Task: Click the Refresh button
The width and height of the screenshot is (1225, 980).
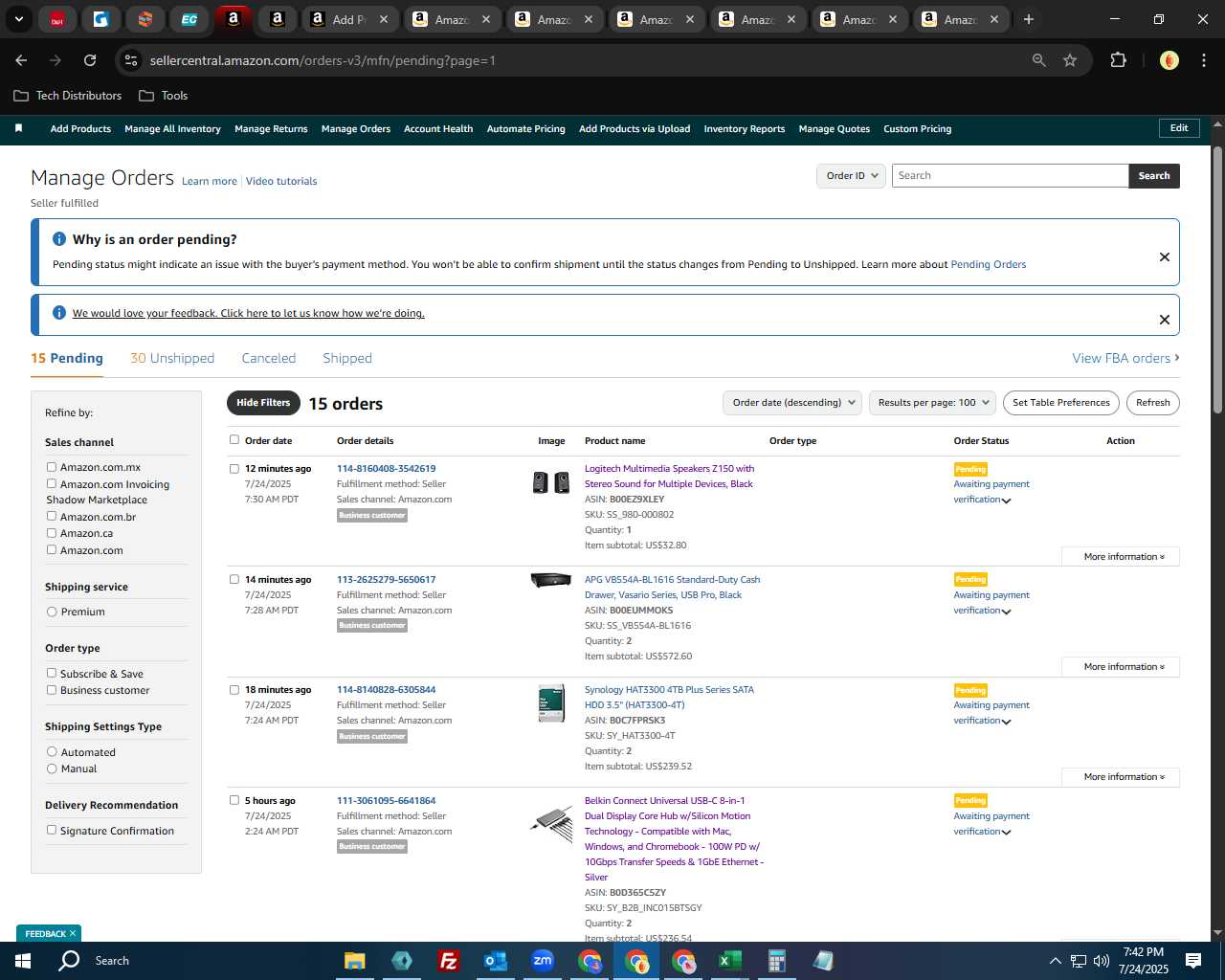Action: pos(1152,403)
